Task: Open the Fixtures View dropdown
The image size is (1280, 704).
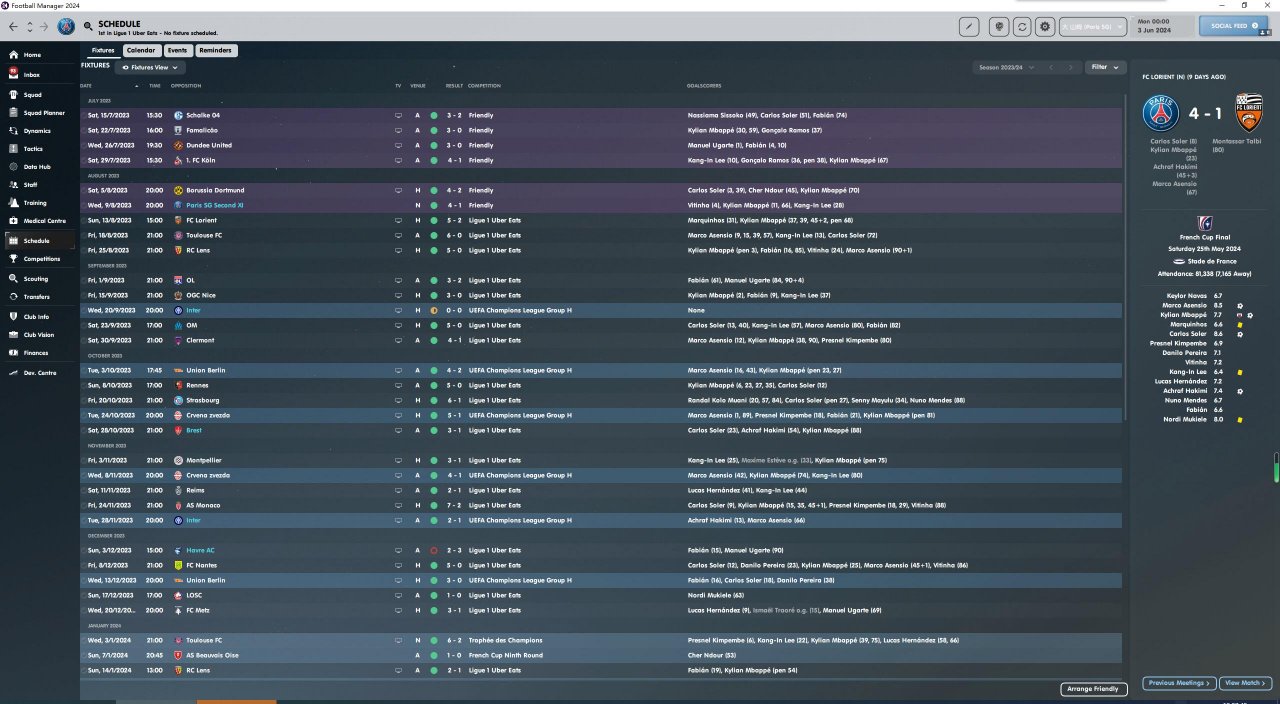Action: [150, 67]
